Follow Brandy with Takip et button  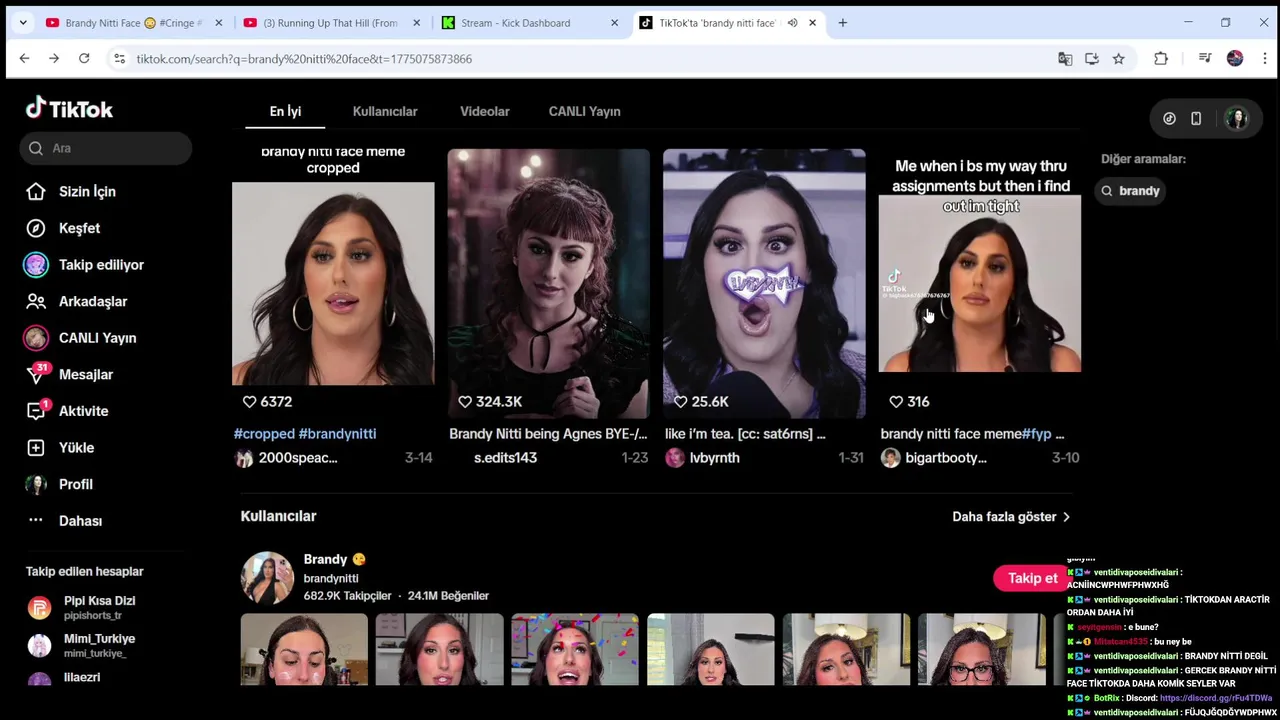click(1032, 578)
